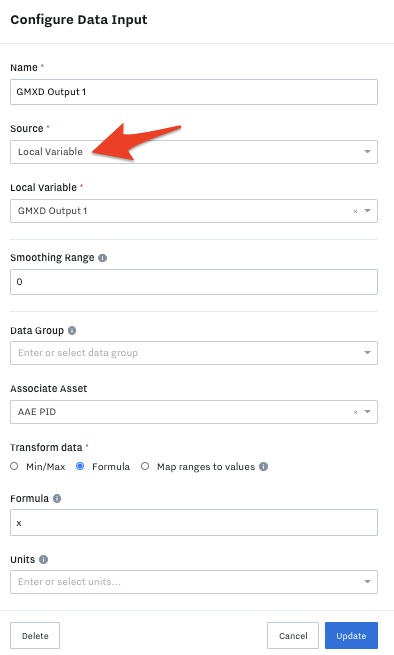The width and height of the screenshot is (394, 655).
Task: Click the Data Group info icon
Action: [72, 330]
